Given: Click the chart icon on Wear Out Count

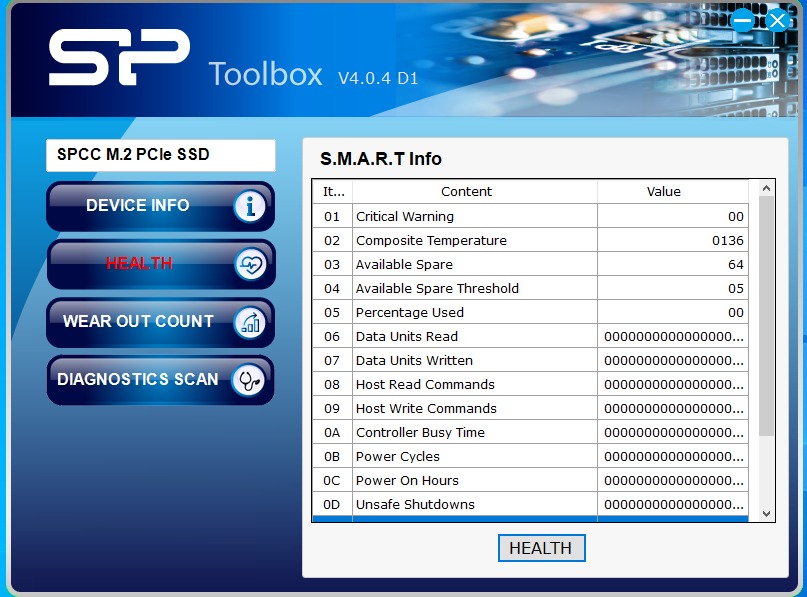Looking at the screenshot, I should [250, 323].
